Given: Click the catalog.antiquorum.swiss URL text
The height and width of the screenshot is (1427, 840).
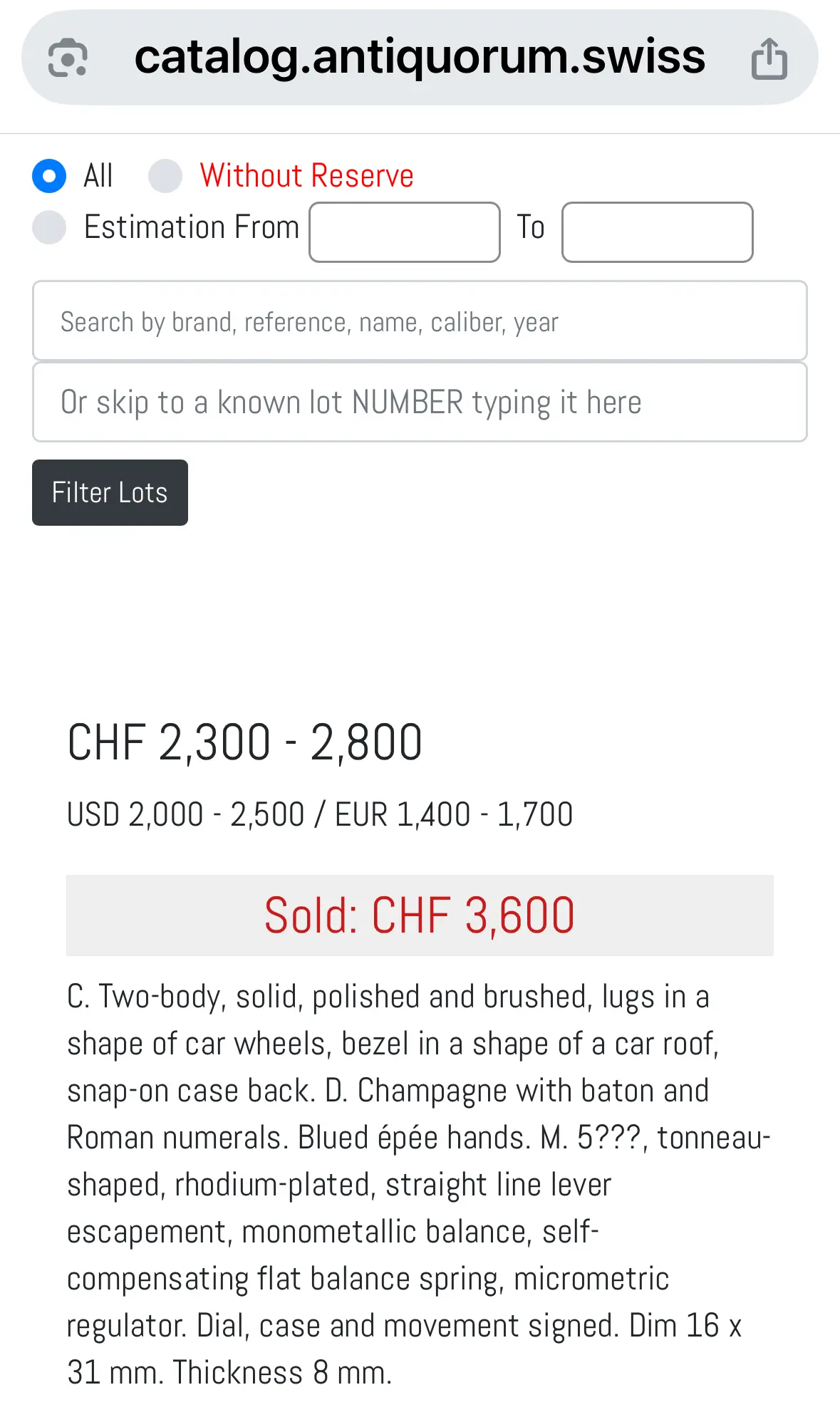Looking at the screenshot, I should point(420,57).
